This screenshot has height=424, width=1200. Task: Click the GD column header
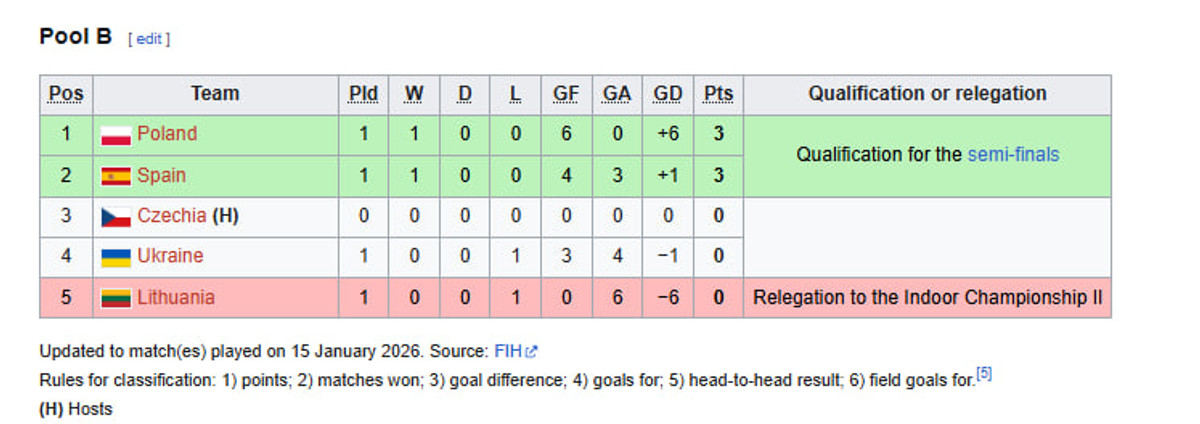point(667,94)
